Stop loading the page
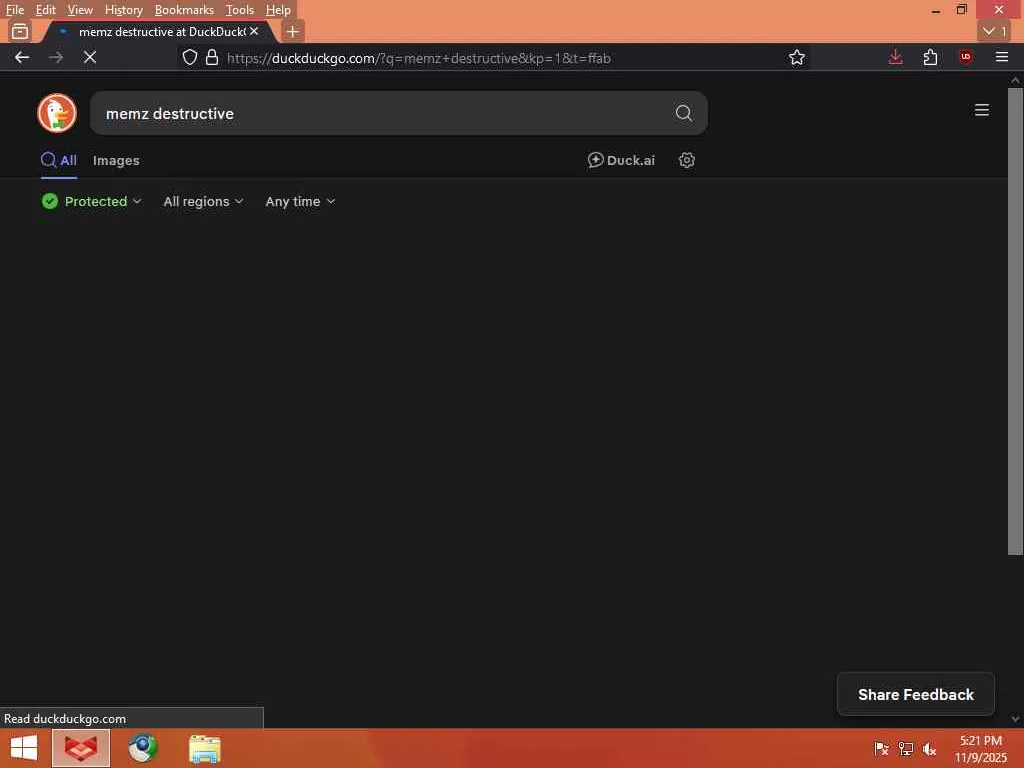1024x768 pixels. pyautogui.click(x=90, y=57)
